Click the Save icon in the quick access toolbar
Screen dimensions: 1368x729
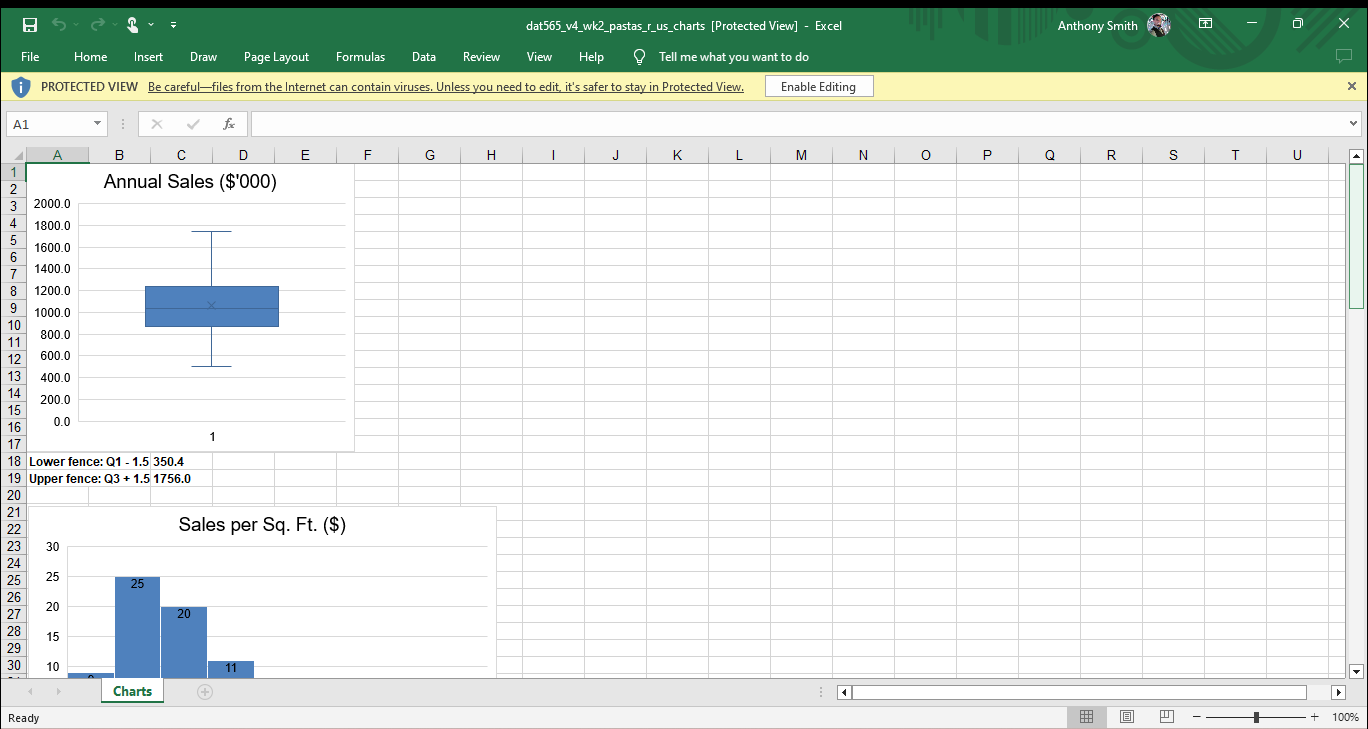[30, 25]
